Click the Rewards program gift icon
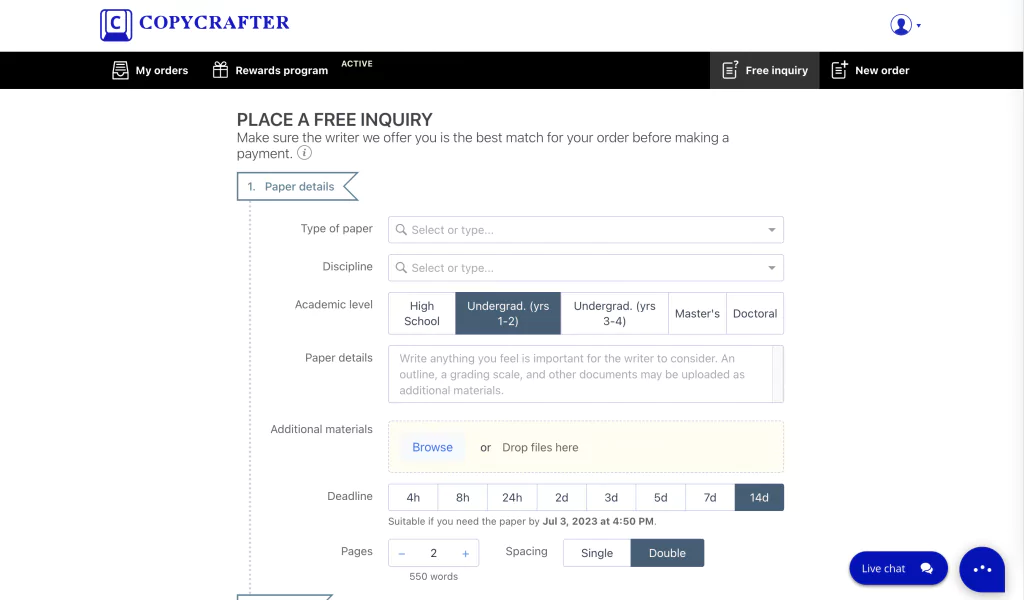 (220, 70)
